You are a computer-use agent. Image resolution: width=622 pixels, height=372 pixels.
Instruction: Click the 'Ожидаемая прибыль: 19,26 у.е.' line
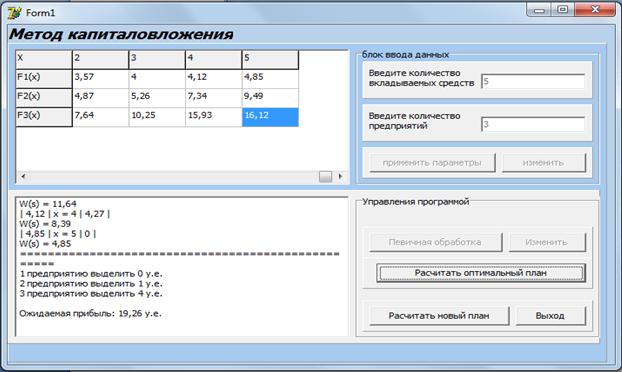click(x=90, y=313)
